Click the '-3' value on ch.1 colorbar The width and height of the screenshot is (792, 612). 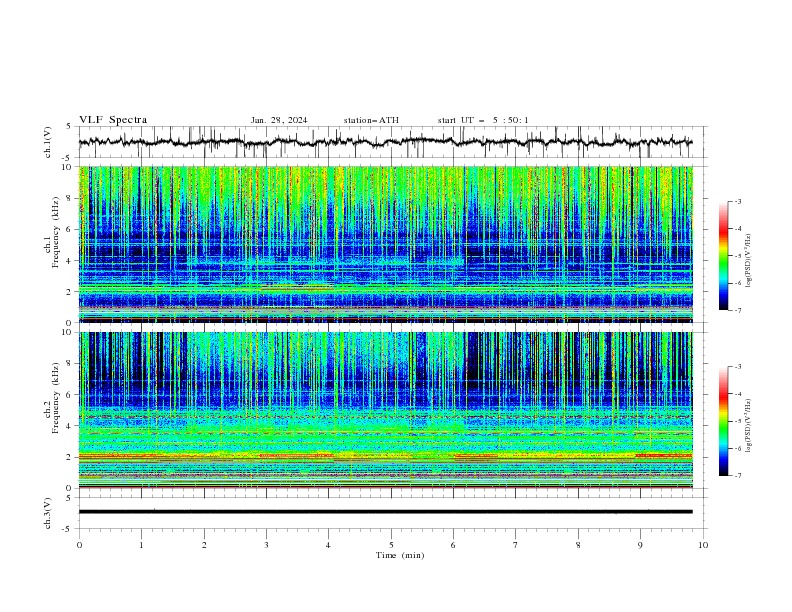tap(737, 201)
